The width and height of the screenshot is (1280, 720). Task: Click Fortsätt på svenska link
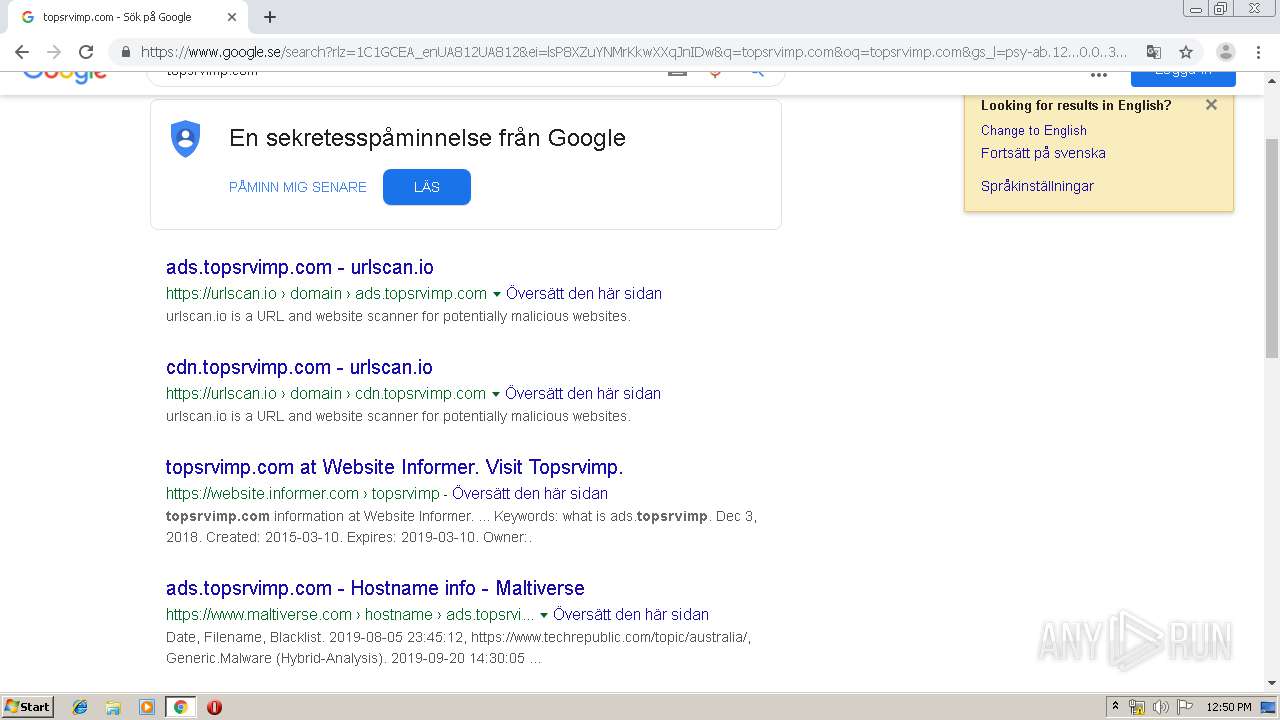(1043, 153)
